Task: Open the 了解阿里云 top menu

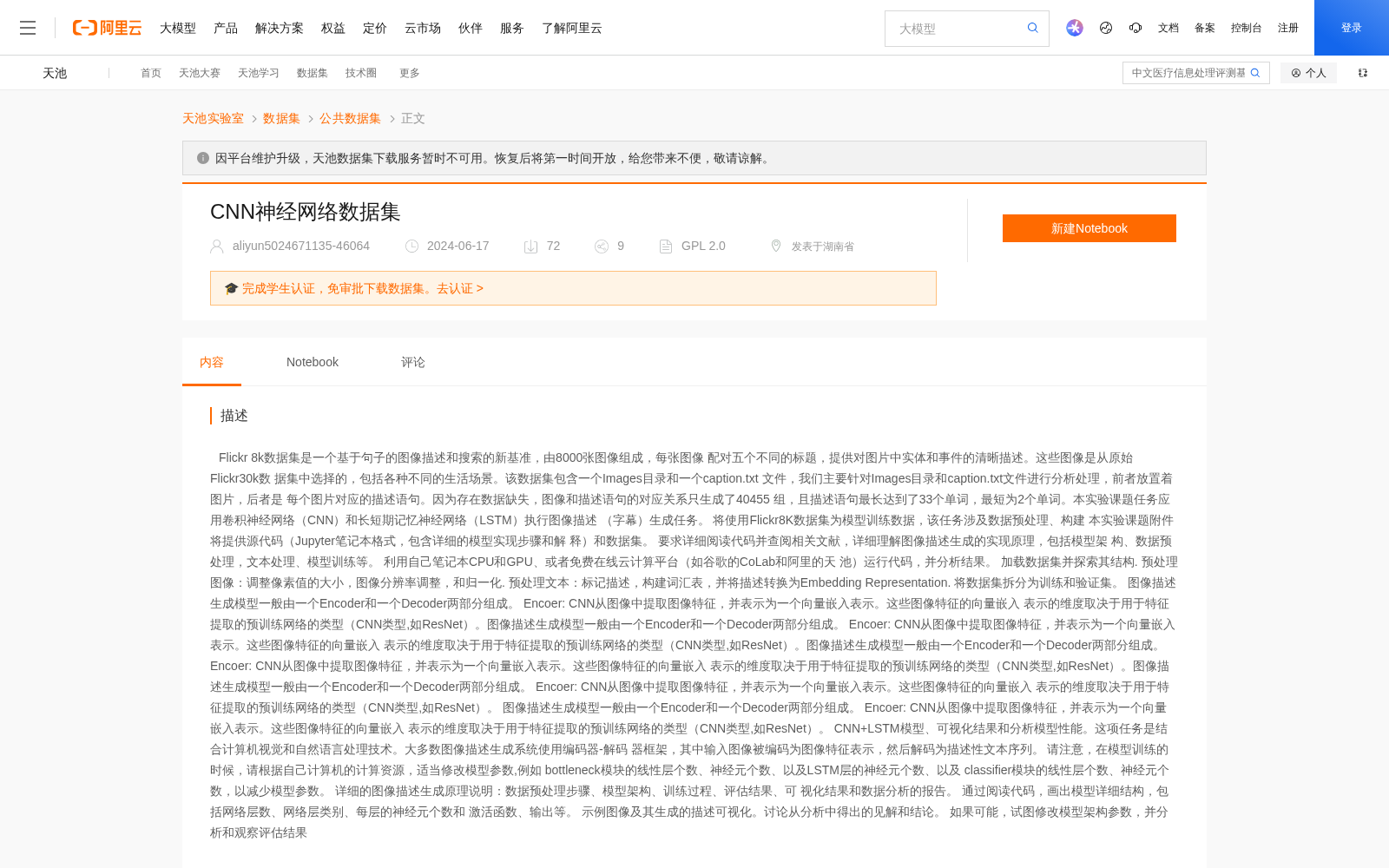Action: [x=572, y=28]
